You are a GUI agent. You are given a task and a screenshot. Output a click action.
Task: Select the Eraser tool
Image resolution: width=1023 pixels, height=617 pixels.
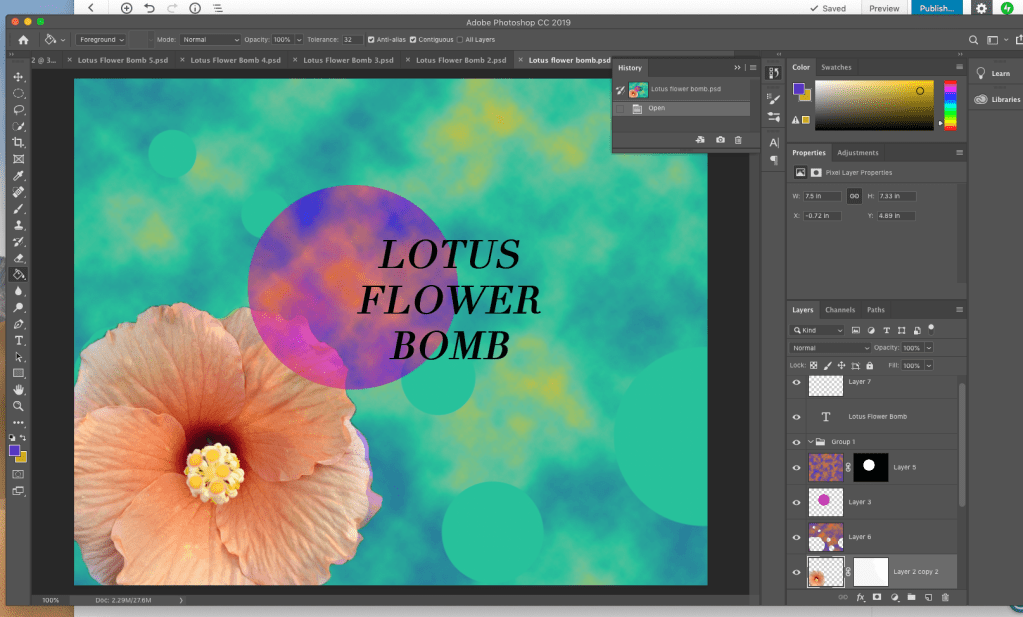coord(18,258)
